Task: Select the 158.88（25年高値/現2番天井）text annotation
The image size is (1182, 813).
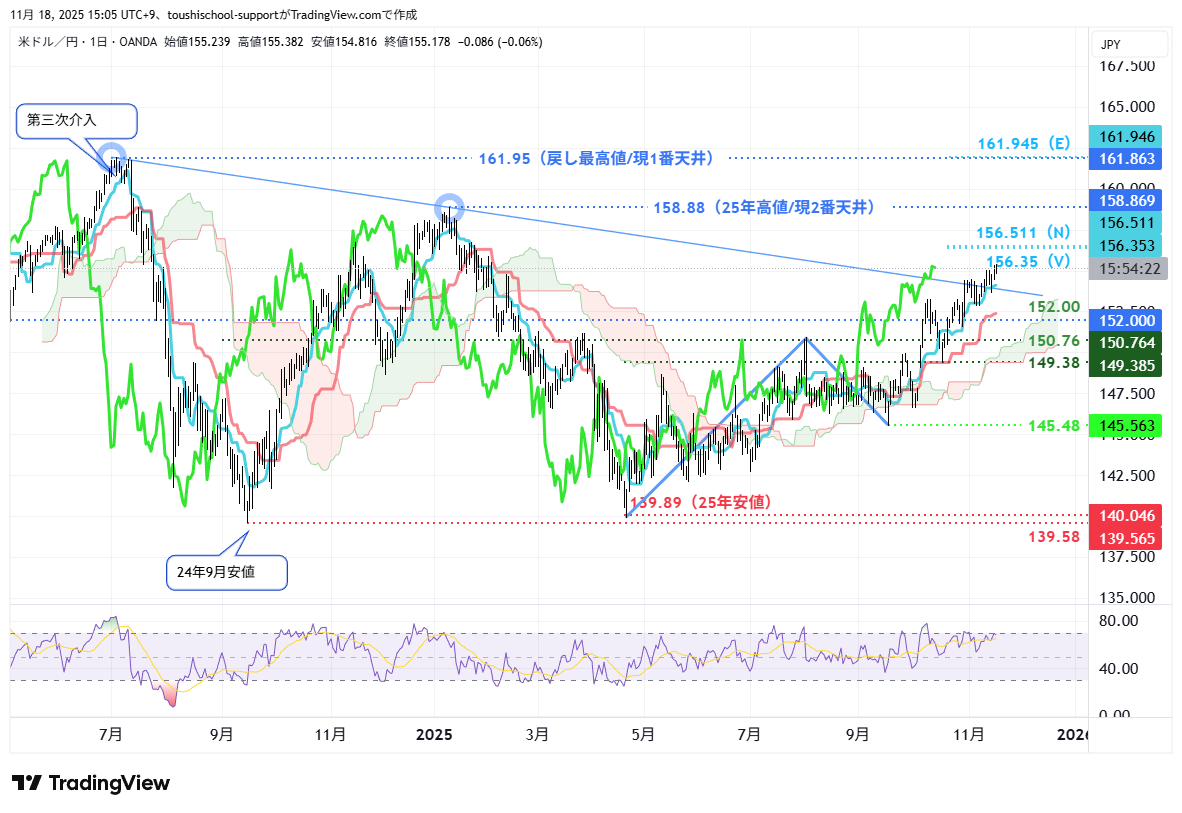Action: pyautogui.click(x=765, y=207)
